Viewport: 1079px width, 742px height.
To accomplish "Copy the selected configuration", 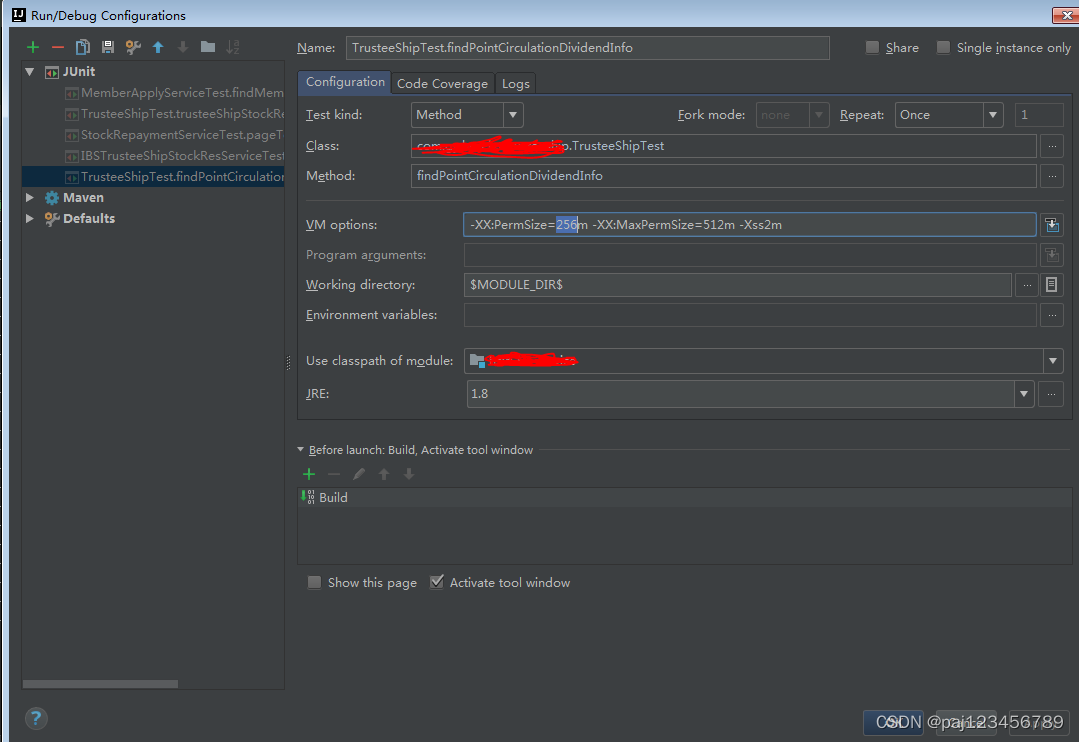I will coord(82,47).
